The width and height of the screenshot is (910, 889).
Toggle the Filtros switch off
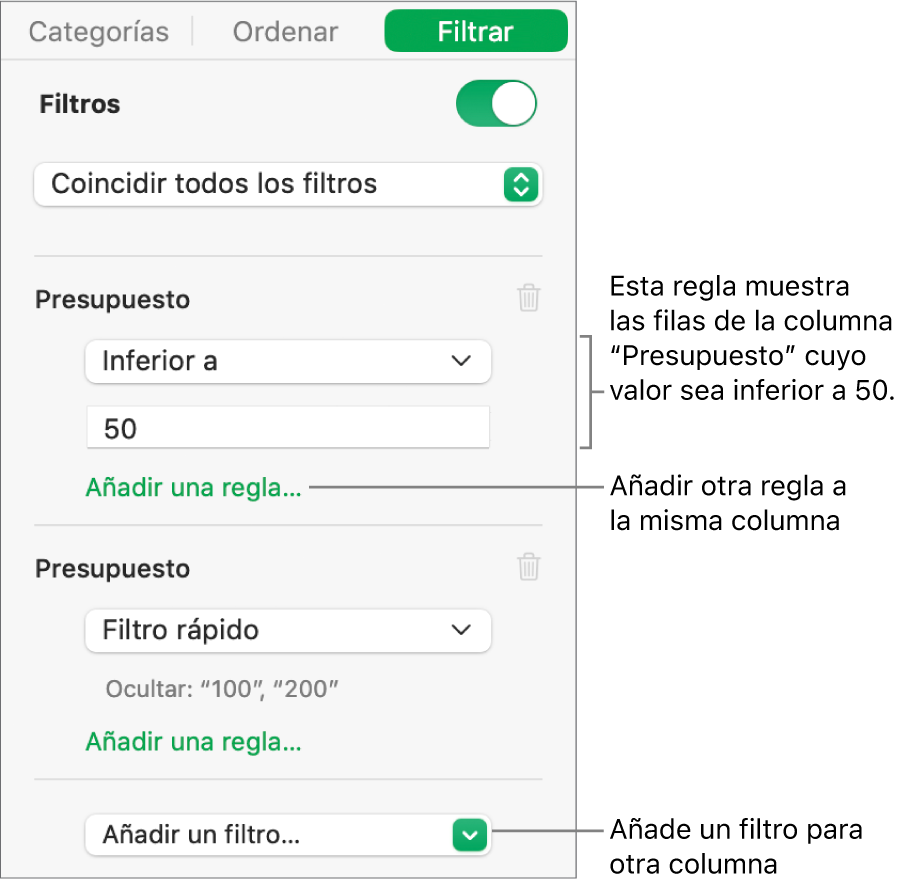point(496,104)
